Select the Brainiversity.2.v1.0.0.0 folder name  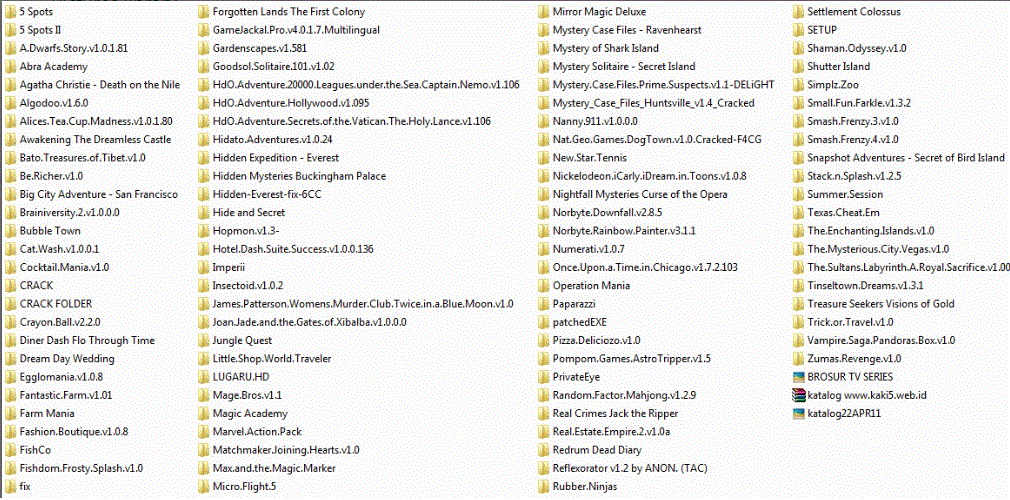coord(70,213)
